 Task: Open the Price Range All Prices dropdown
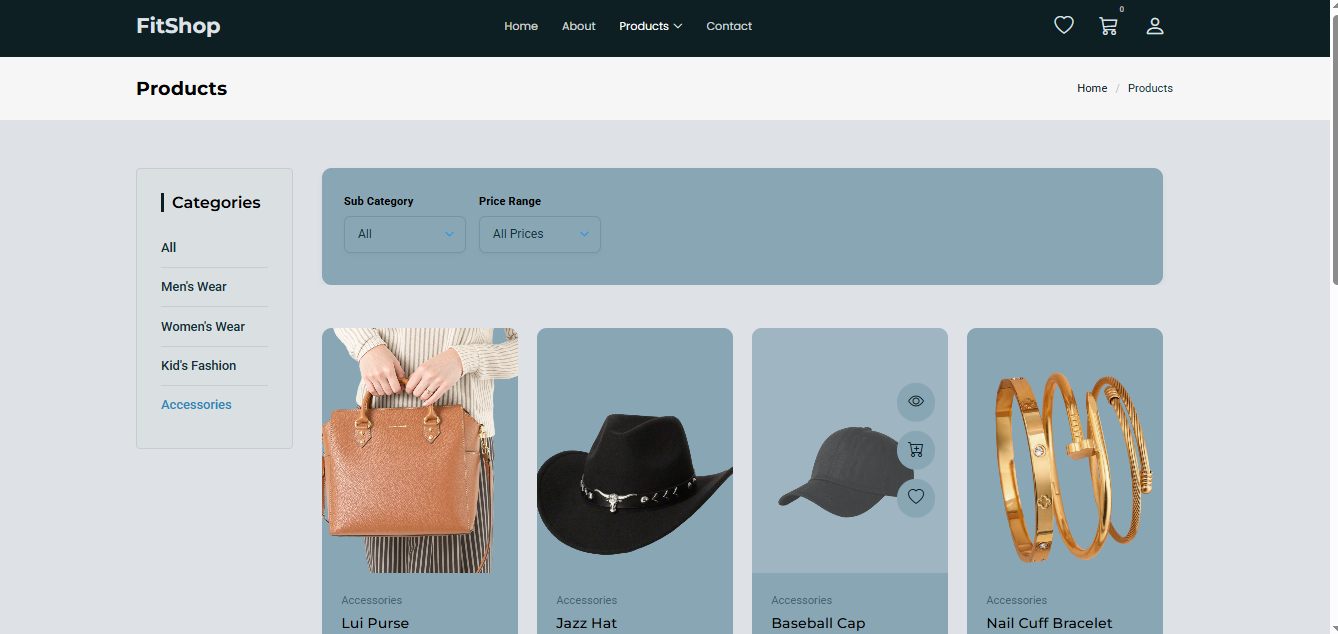539,234
